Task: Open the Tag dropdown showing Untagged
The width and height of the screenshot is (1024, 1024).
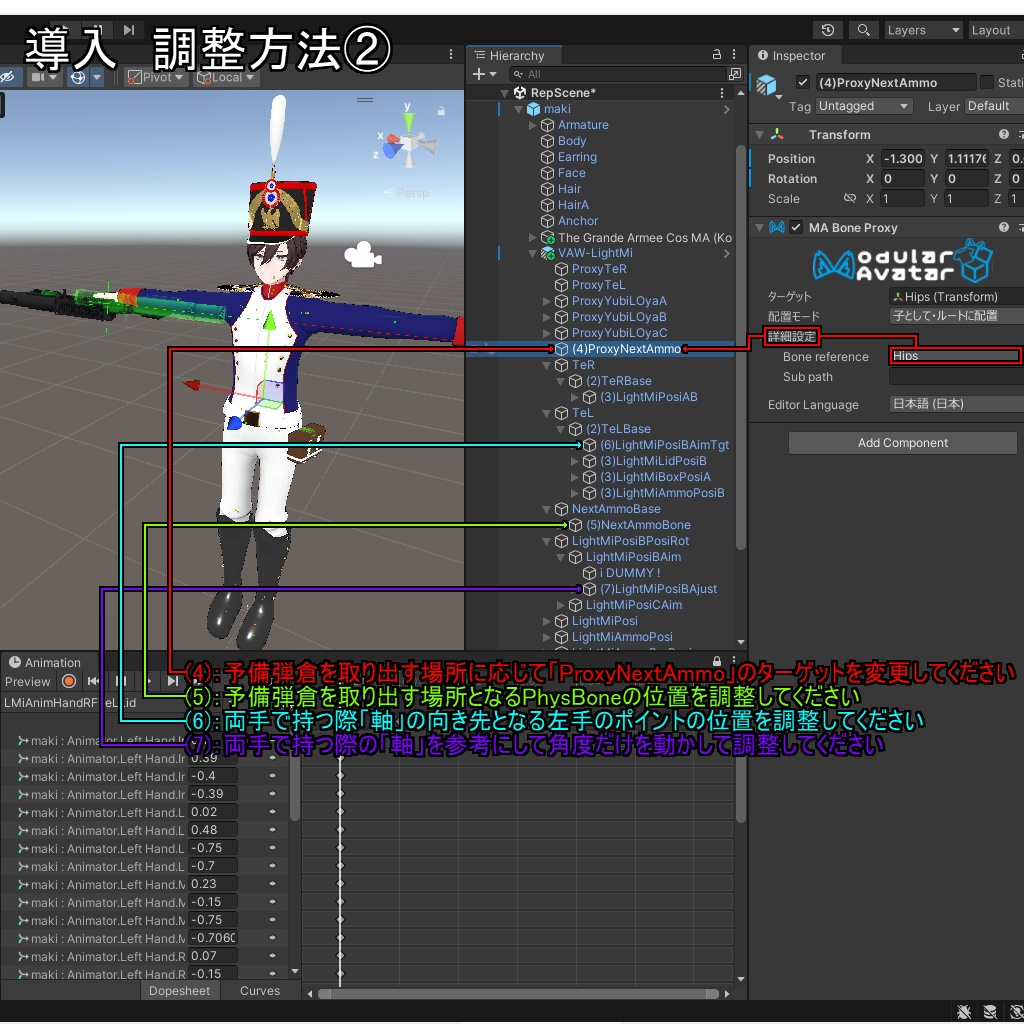Action: pos(862,105)
